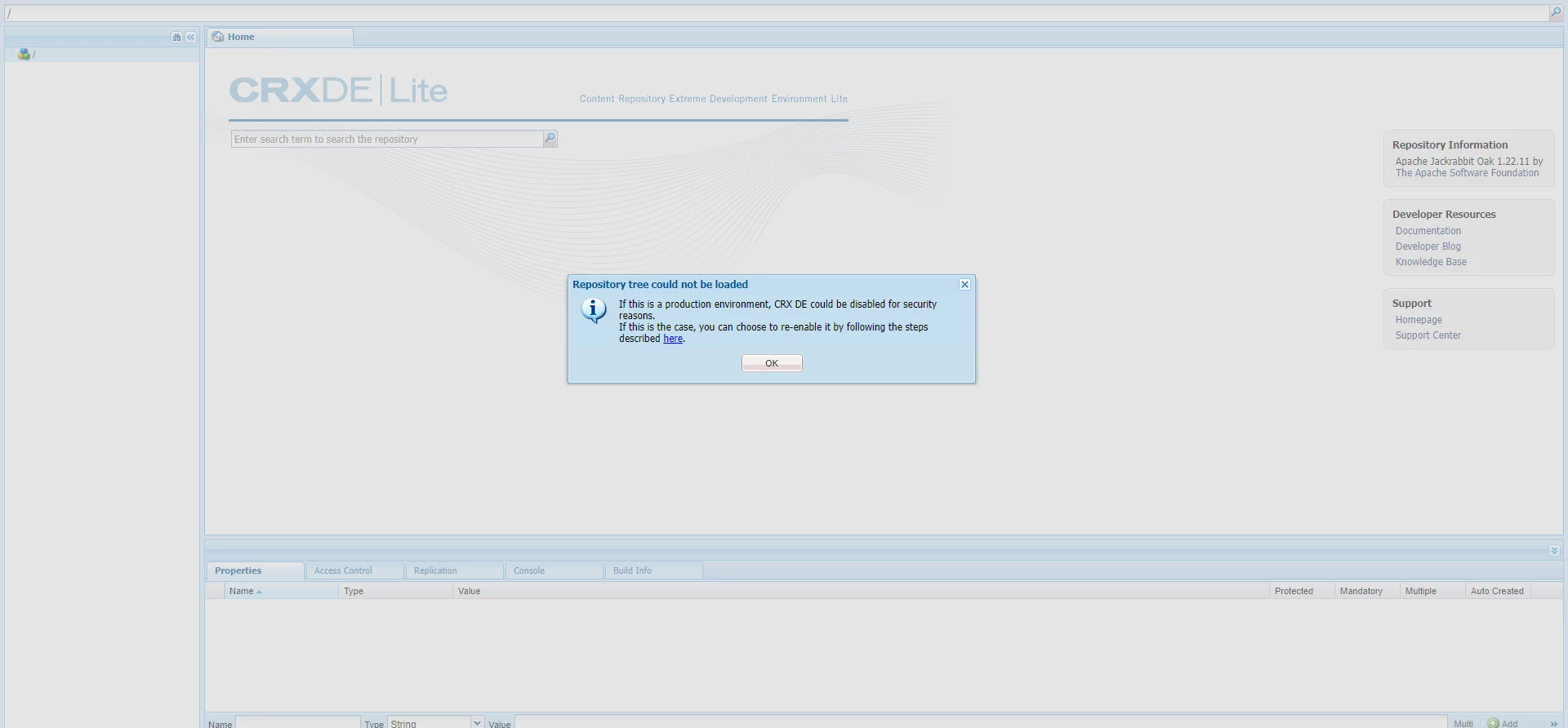Open the Documentation link

click(1428, 231)
